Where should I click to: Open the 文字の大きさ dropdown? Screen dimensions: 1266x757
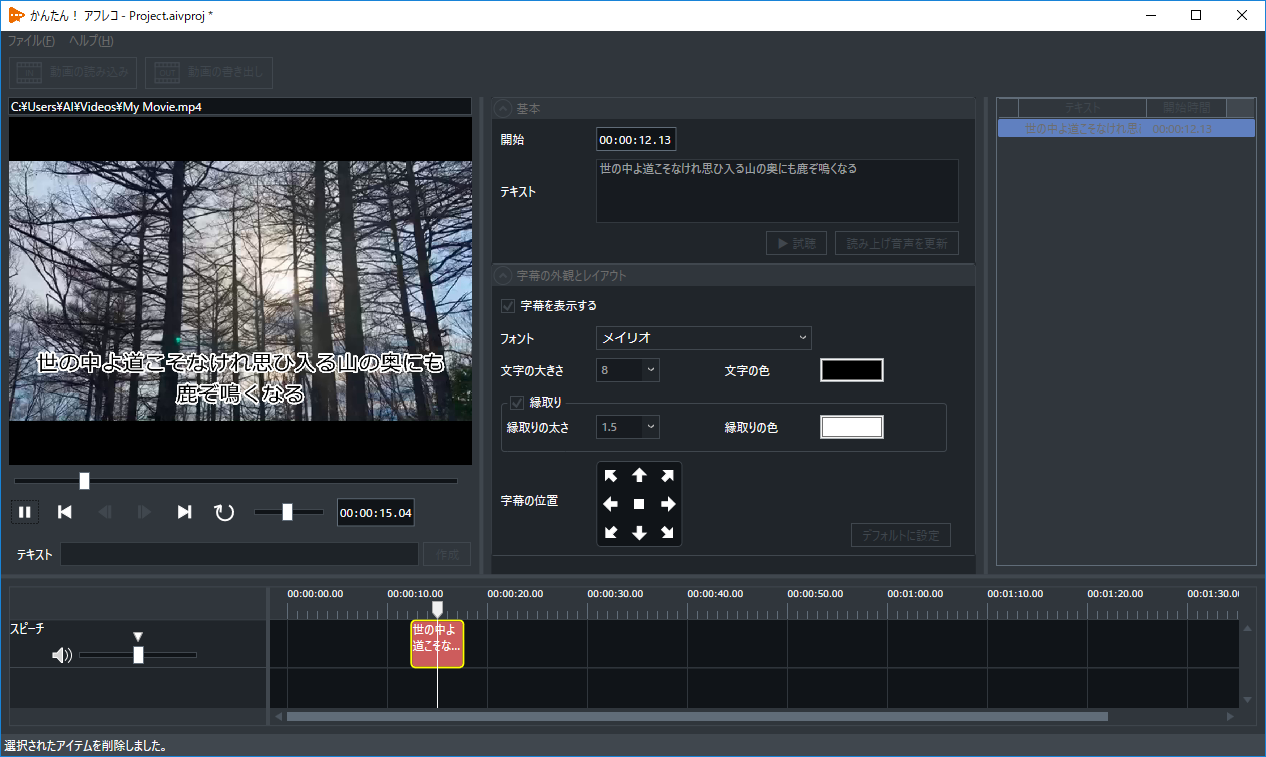628,370
